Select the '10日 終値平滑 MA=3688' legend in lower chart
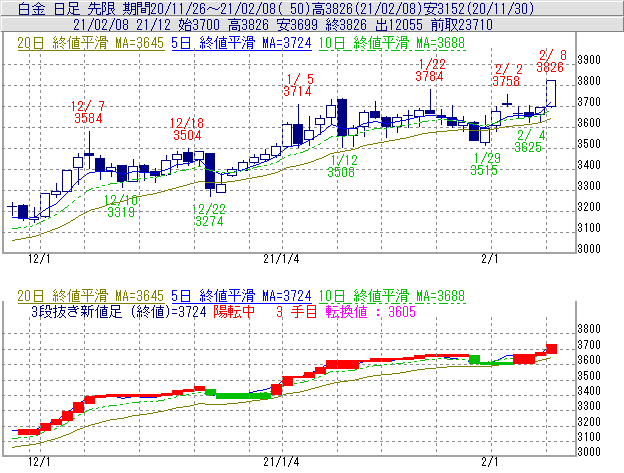The width and height of the screenshot is (624, 473). pyautogui.click(x=392, y=296)
